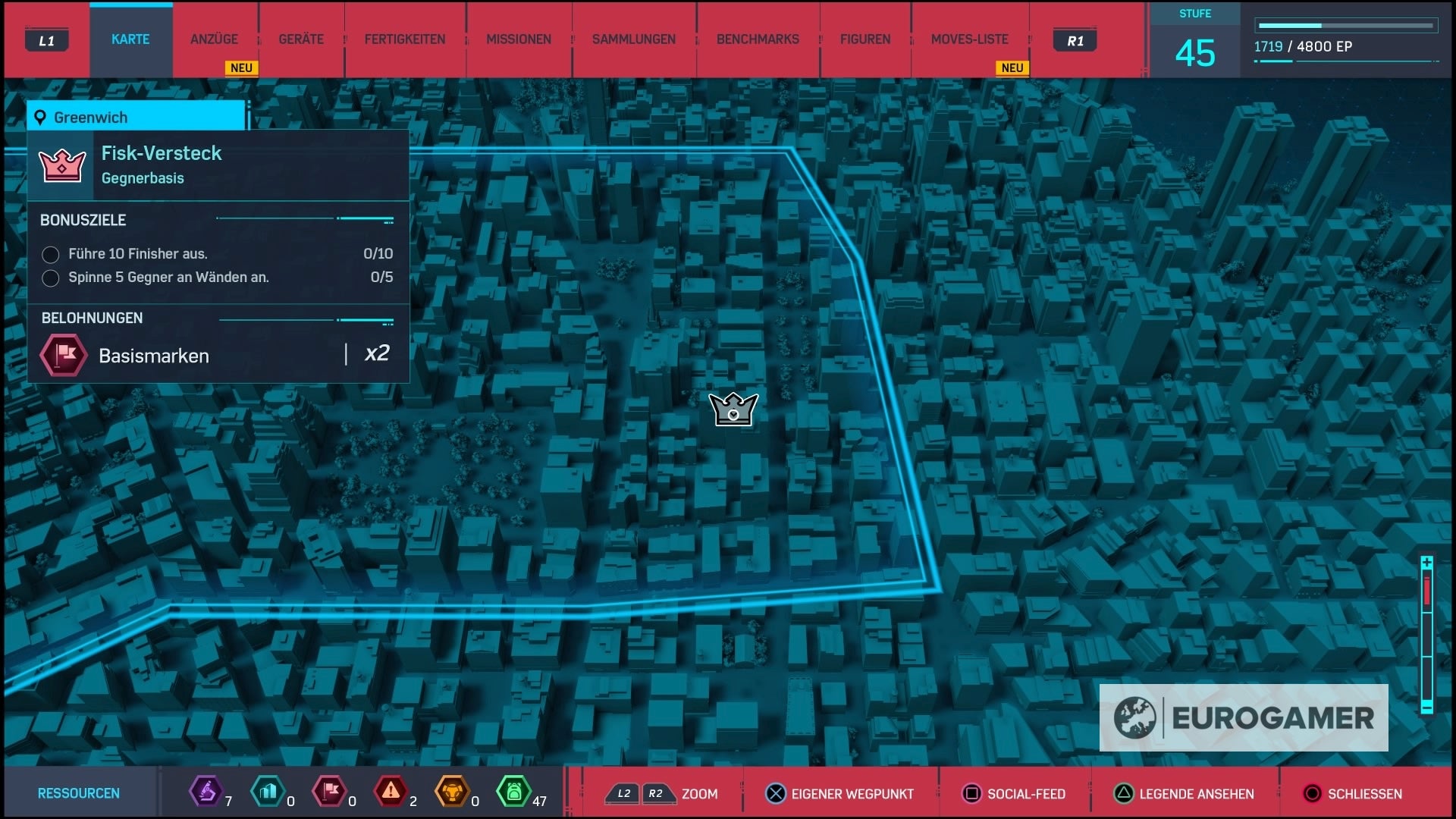Open the ANZÜGE tab
Viewport: 1456px width, 819px height.
click(214, 39)
